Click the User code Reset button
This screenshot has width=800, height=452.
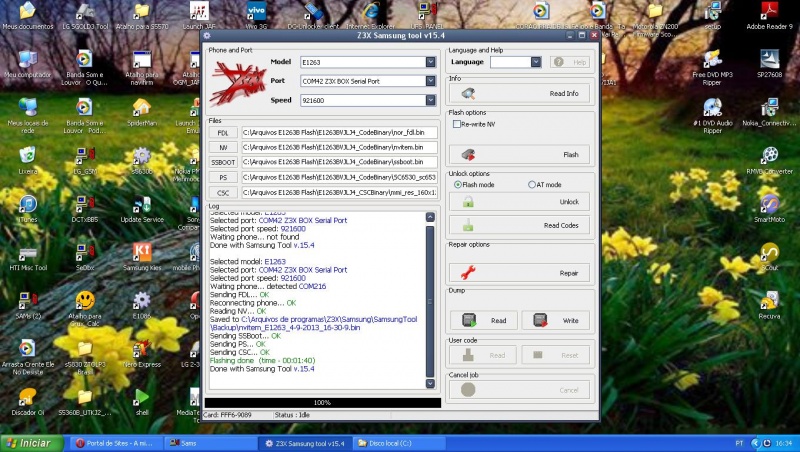(556, 355)
